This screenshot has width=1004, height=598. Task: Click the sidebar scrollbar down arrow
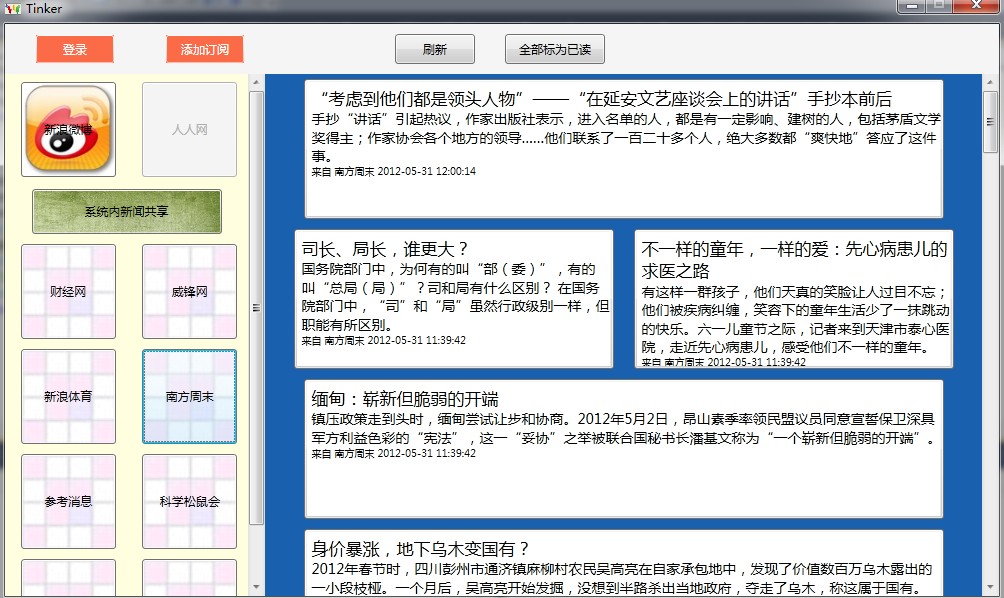[x=256, y=586]
